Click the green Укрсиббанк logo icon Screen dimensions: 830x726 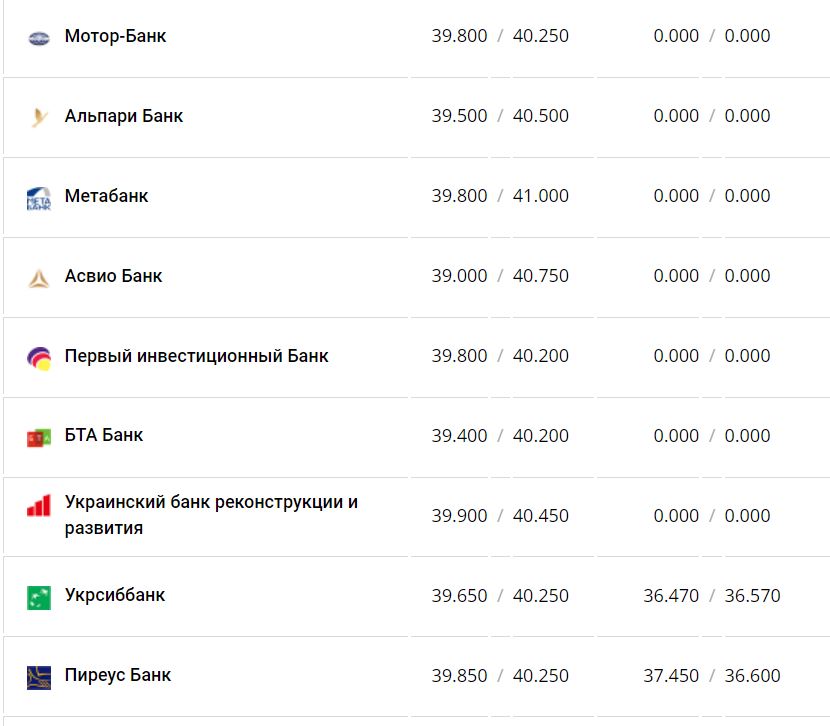tap(38, 598)
